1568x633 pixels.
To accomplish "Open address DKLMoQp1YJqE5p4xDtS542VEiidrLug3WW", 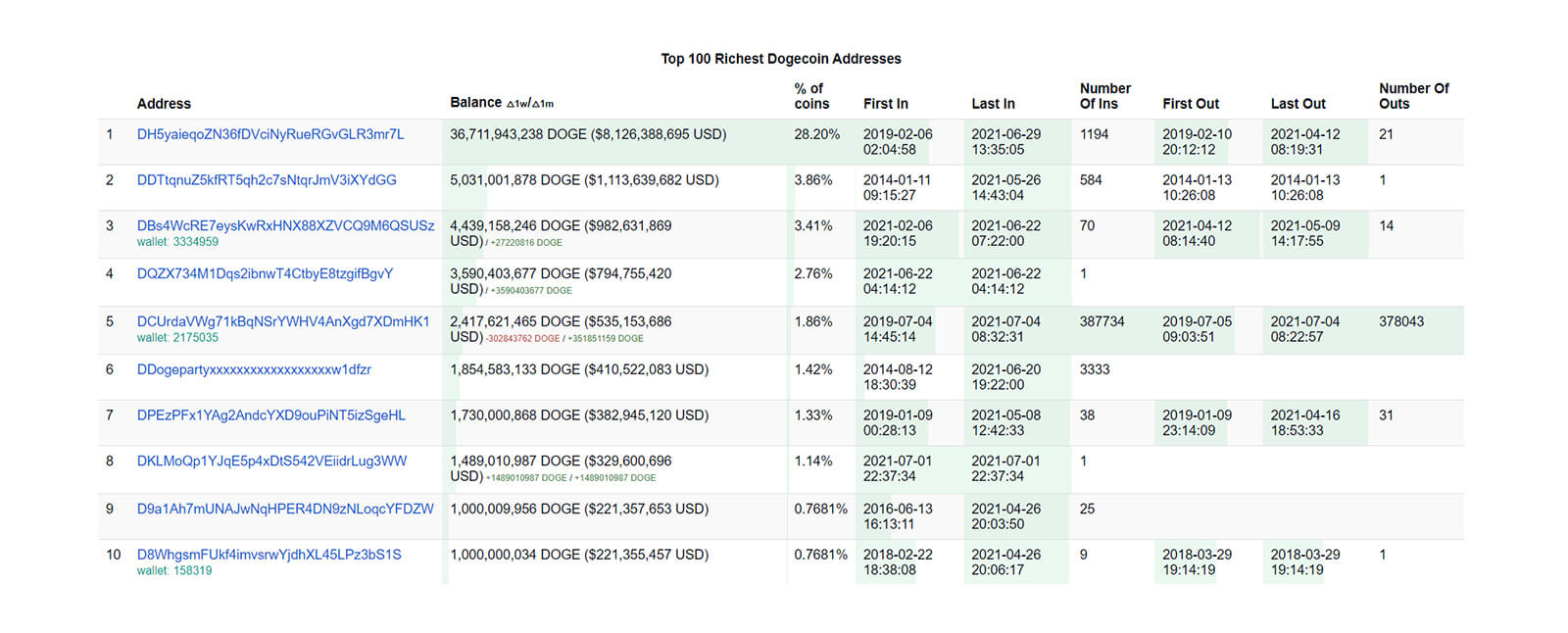I will click(x=271, y=461).
